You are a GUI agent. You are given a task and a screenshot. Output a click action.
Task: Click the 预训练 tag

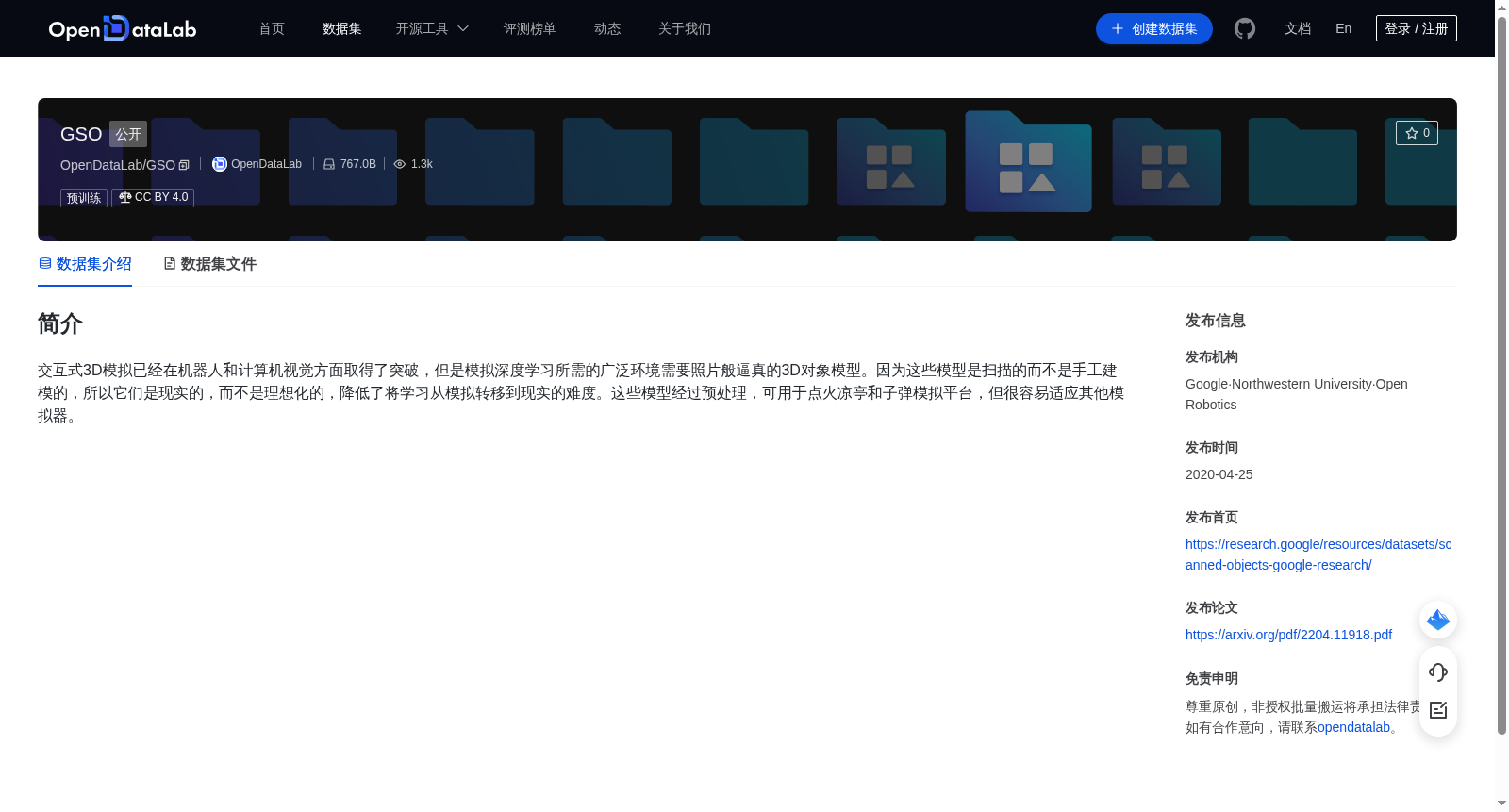pyautogui.click(x=84, y=198)
